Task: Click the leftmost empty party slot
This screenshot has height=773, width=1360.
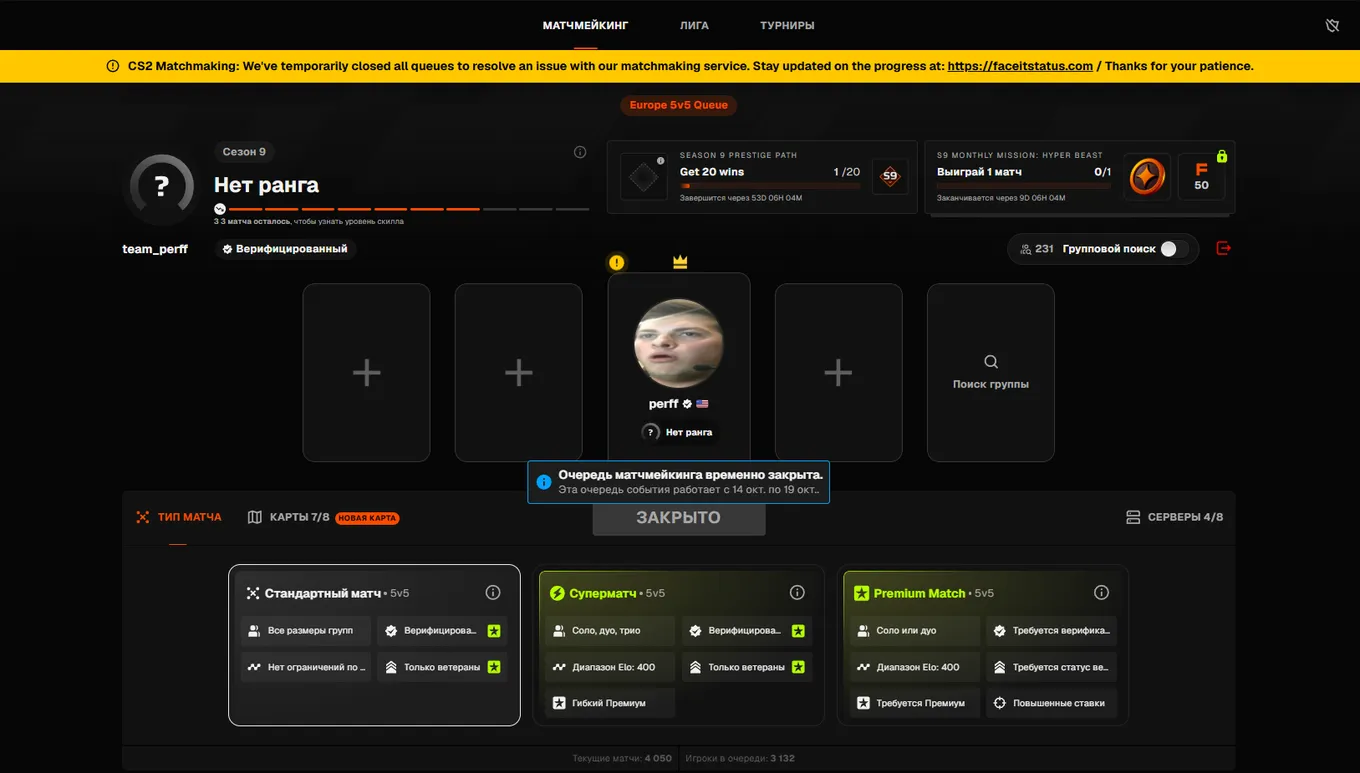Action: coord(367,373)
